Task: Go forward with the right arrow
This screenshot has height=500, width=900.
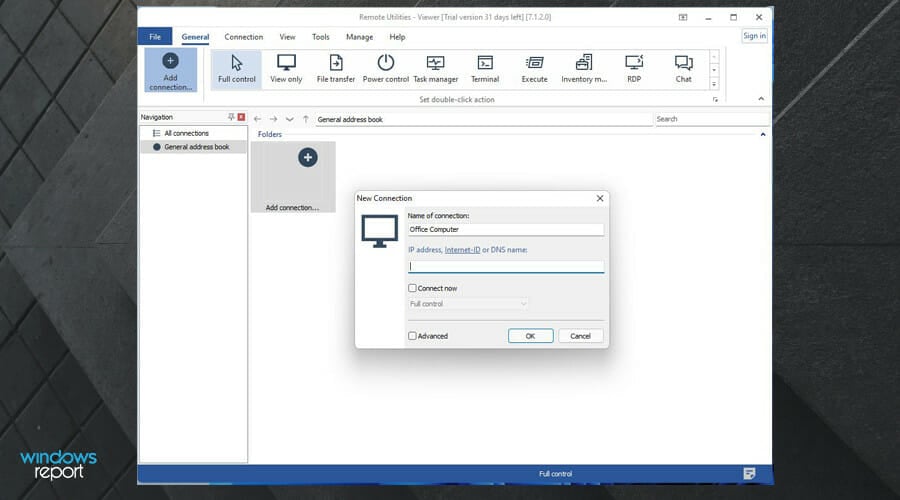Action: (x=273, y=119)
